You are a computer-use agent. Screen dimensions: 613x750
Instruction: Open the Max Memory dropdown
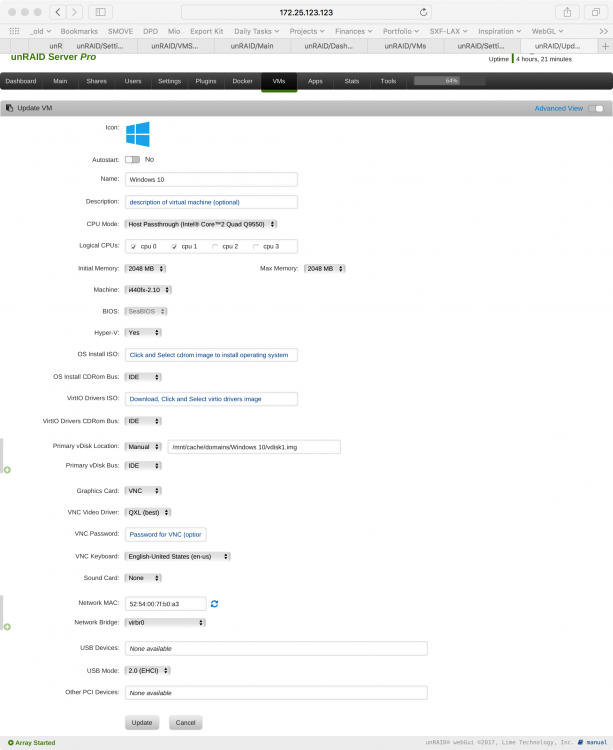tap(325, 269)
